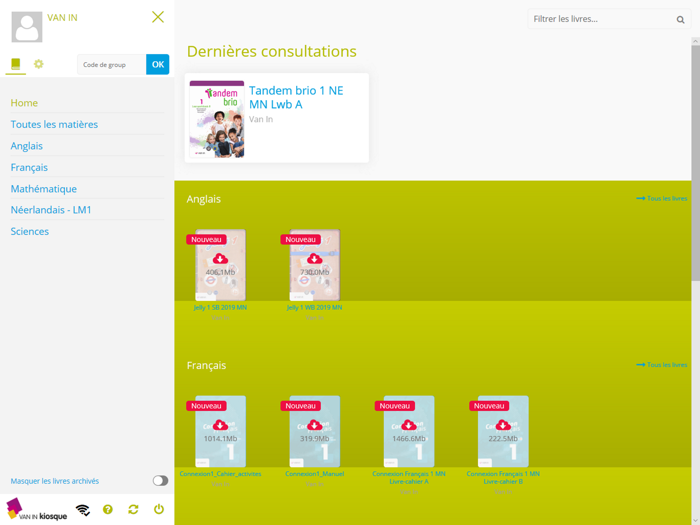The height and width of the screenshot is (525, 700).
Task: Click the Jelly 1 SB 2019 MN title
Action: click(220, 308)
